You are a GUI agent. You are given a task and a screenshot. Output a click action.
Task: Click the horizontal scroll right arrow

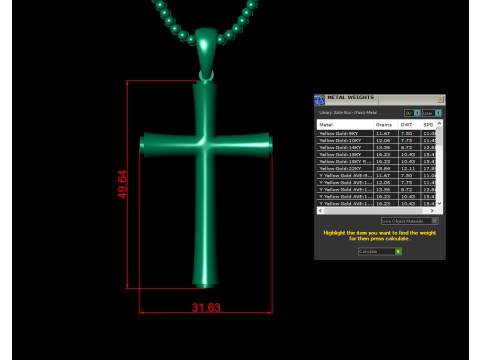[x=432, y=211]
